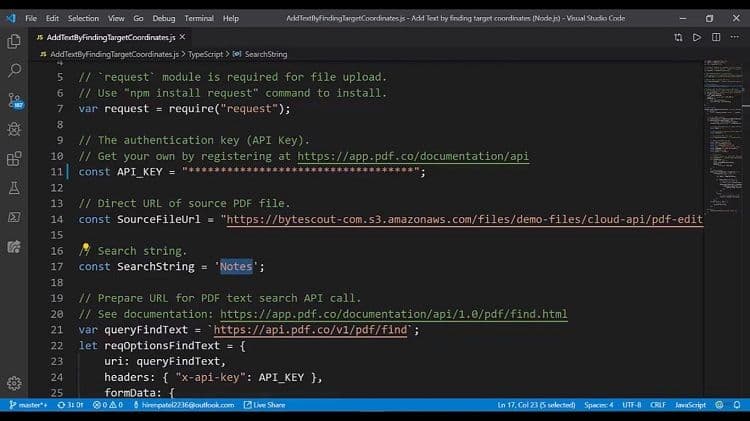This screenshot has width=750, height=421.
Task: Open the Extensions view icon
Action: point(14,158)
